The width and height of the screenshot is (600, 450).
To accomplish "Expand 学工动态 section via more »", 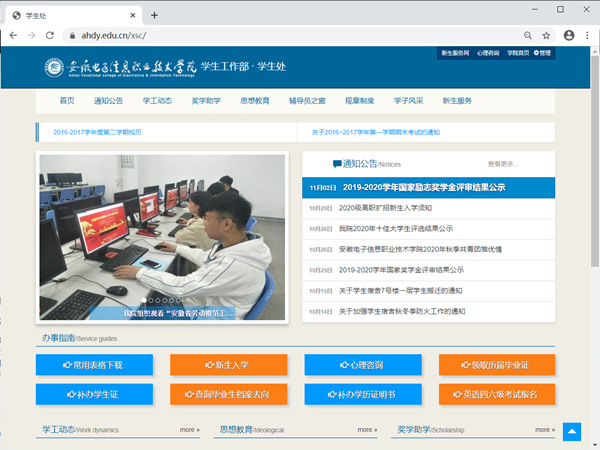I will 189,429.
